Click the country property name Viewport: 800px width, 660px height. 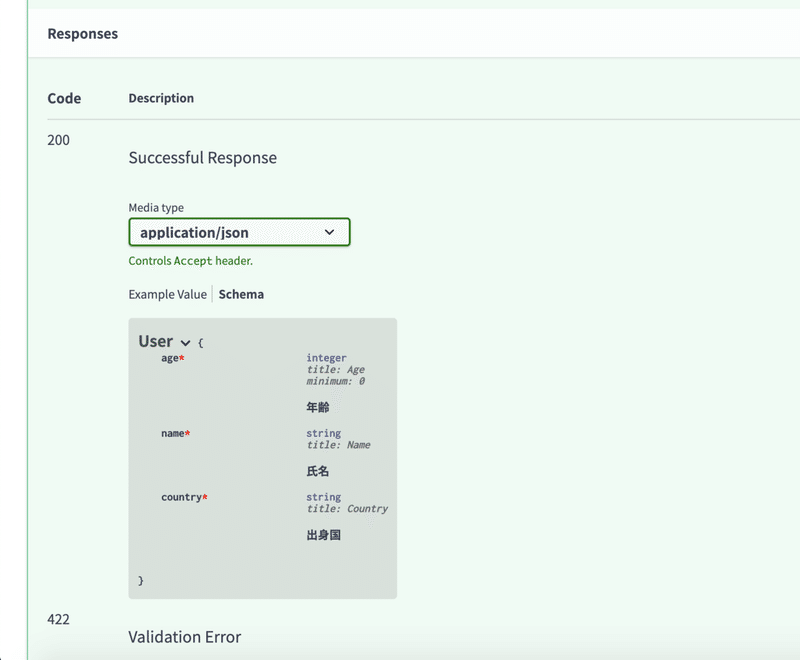point(182,497)
